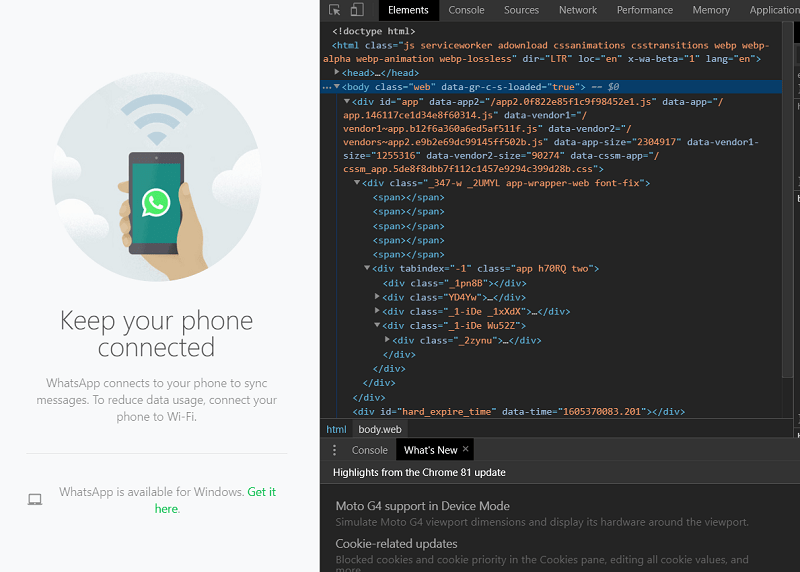Open the Application tab
This screenshot has height=572, width=800.
click(774, 10)
